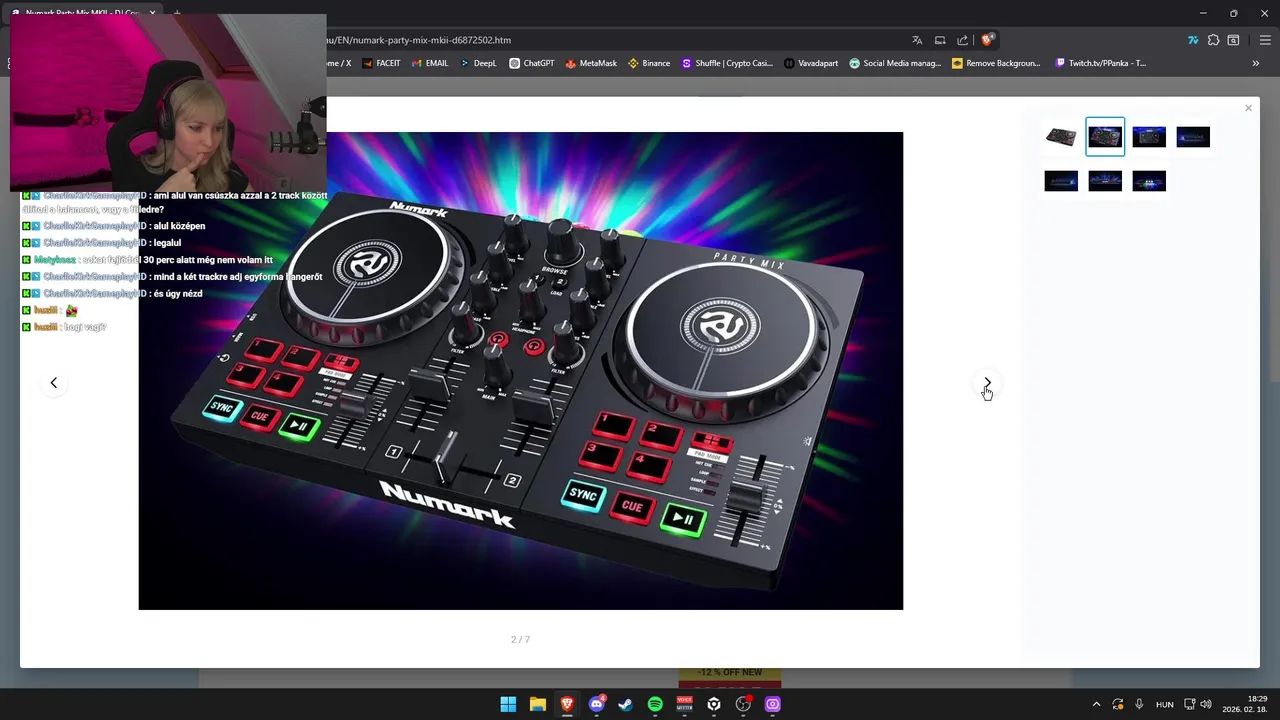Click the translate page icon in address bar
The width and height of the screenshot is (1280, 720).
(917, 40)
